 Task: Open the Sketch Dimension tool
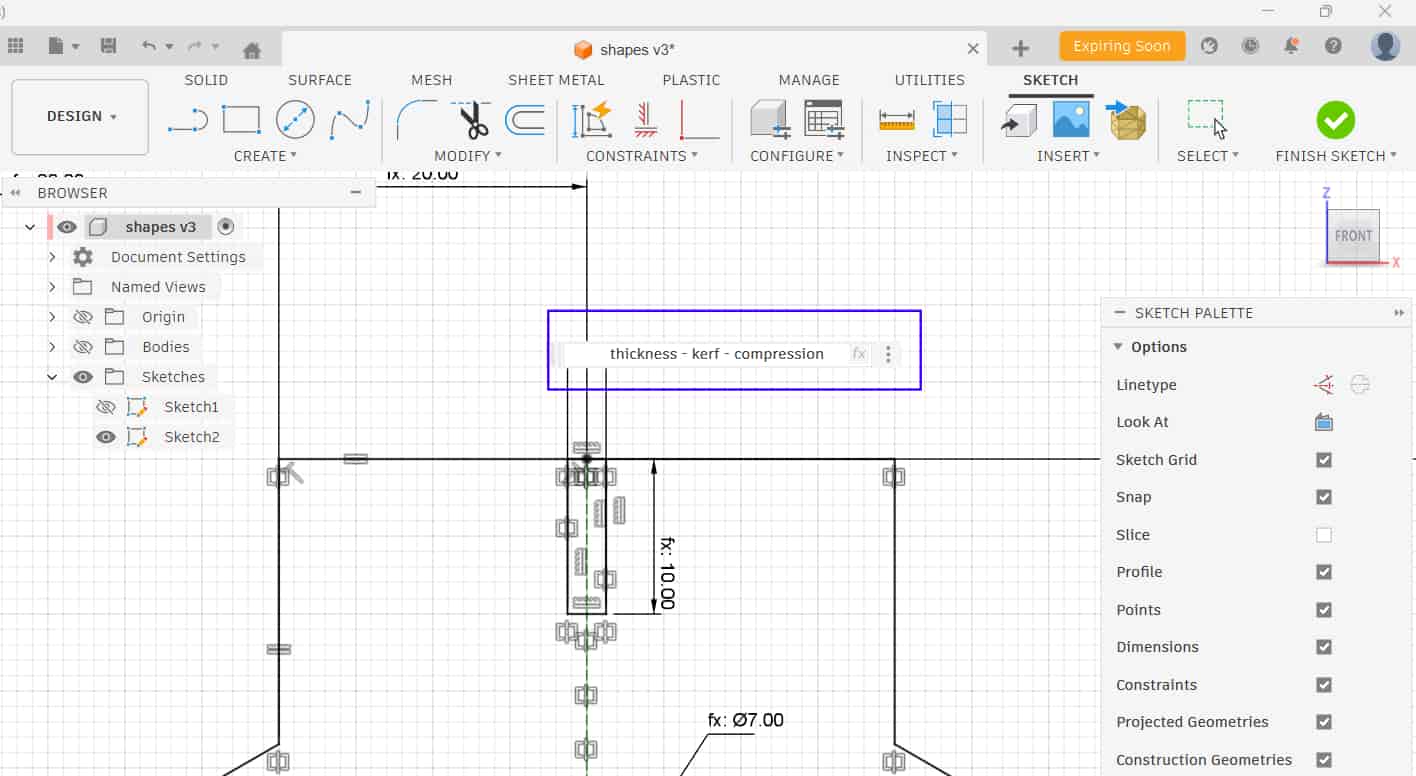[592, 120]
